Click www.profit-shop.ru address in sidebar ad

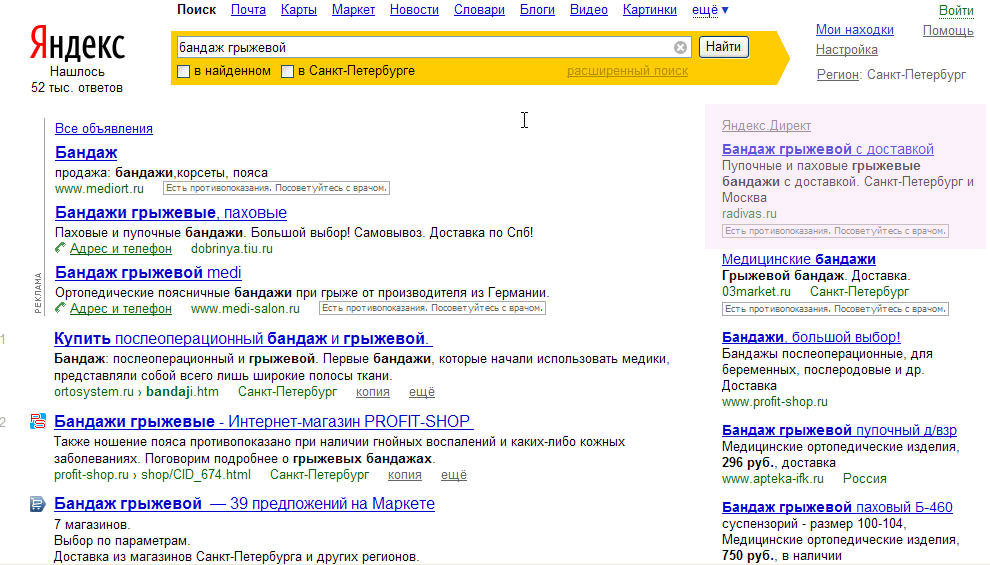point(775,401)
